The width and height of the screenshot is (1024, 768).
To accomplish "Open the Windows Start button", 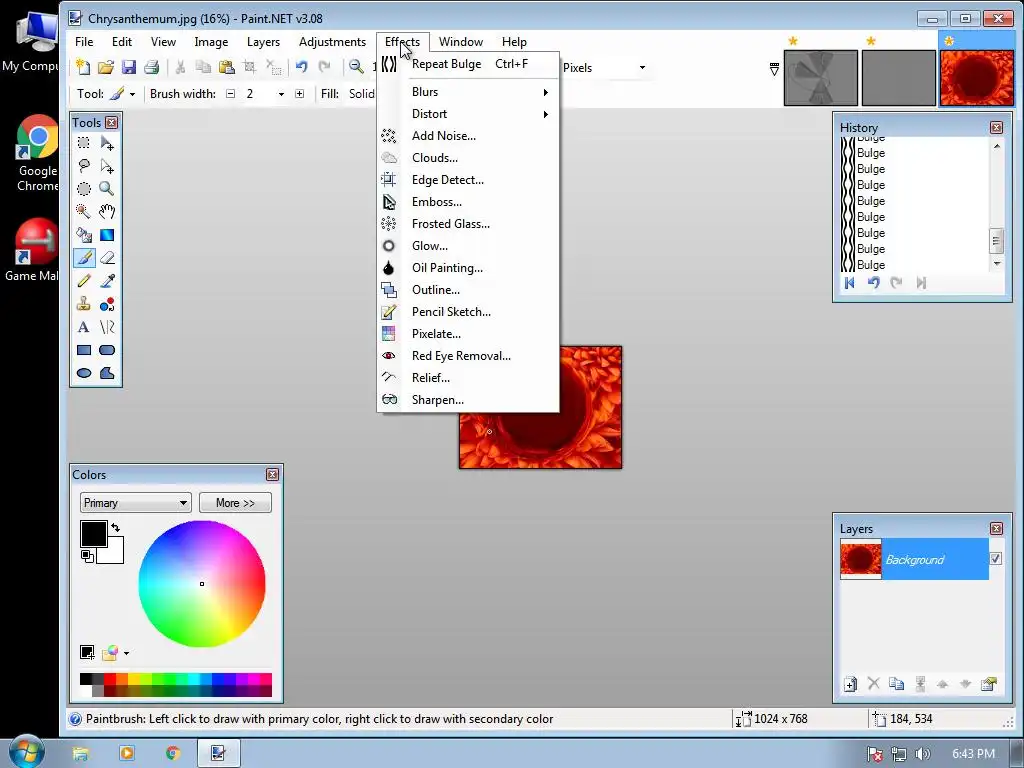I will 26,753.
